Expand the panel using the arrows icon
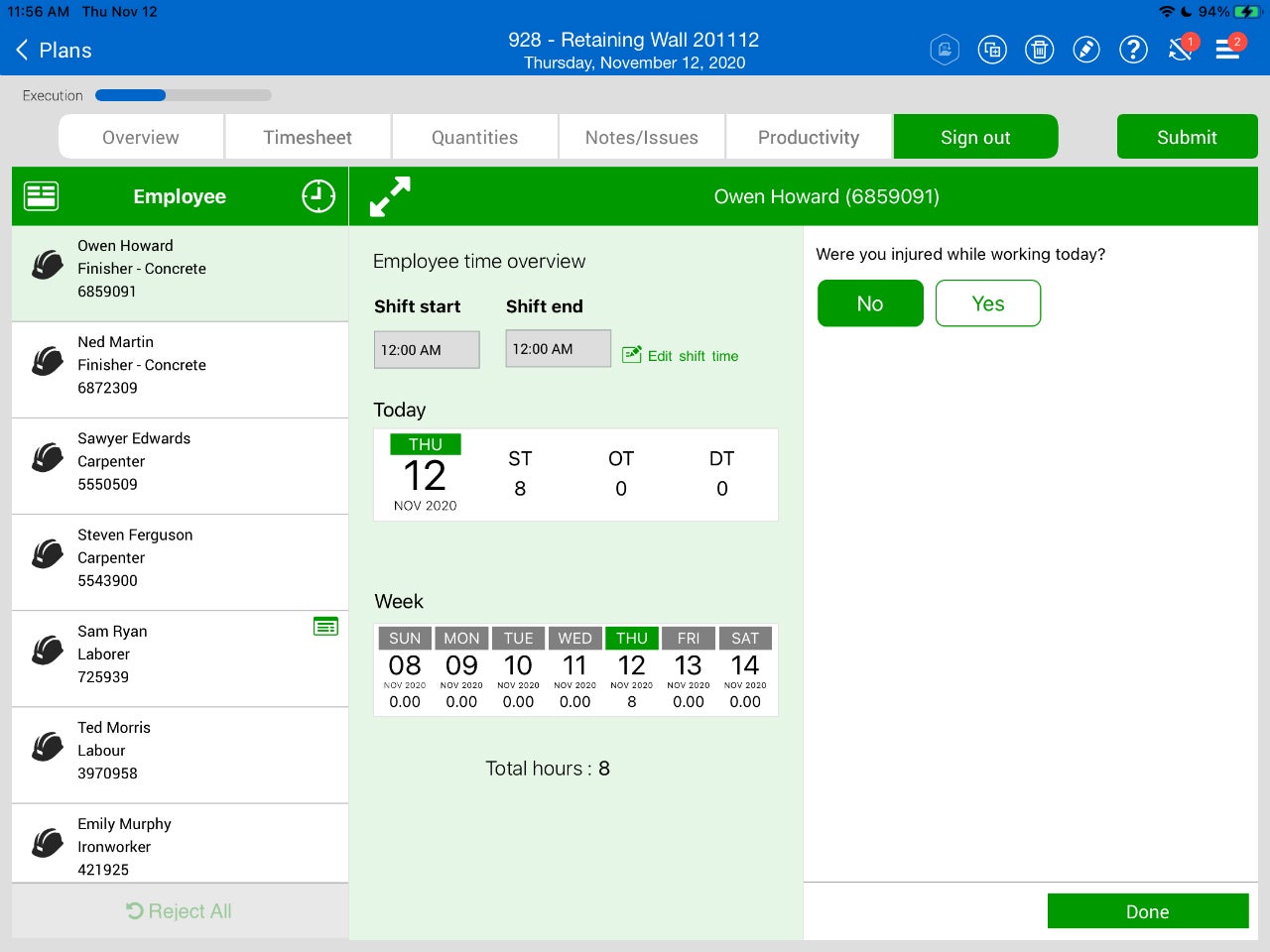This screenshot has width=1270, height=952. (390, 196)
